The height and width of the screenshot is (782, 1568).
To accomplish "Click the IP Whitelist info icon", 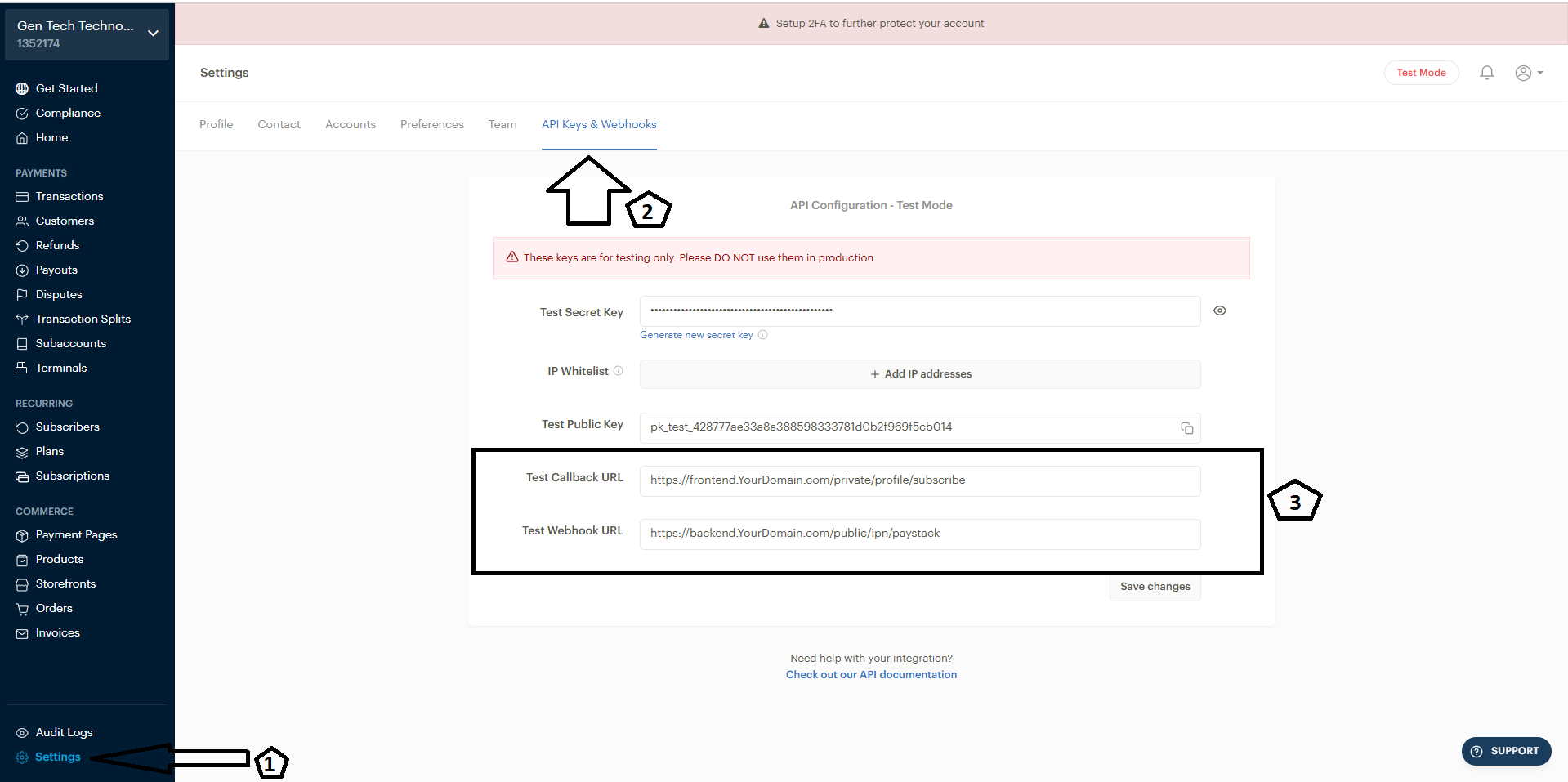I will pyautogui.click(x=619, y=371).
